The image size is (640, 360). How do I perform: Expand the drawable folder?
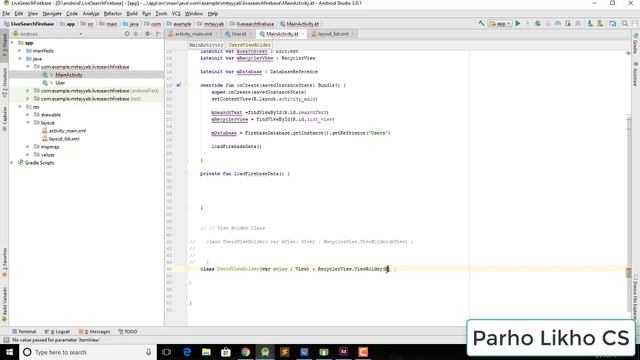pyautogui.click(x=28, y=115)
